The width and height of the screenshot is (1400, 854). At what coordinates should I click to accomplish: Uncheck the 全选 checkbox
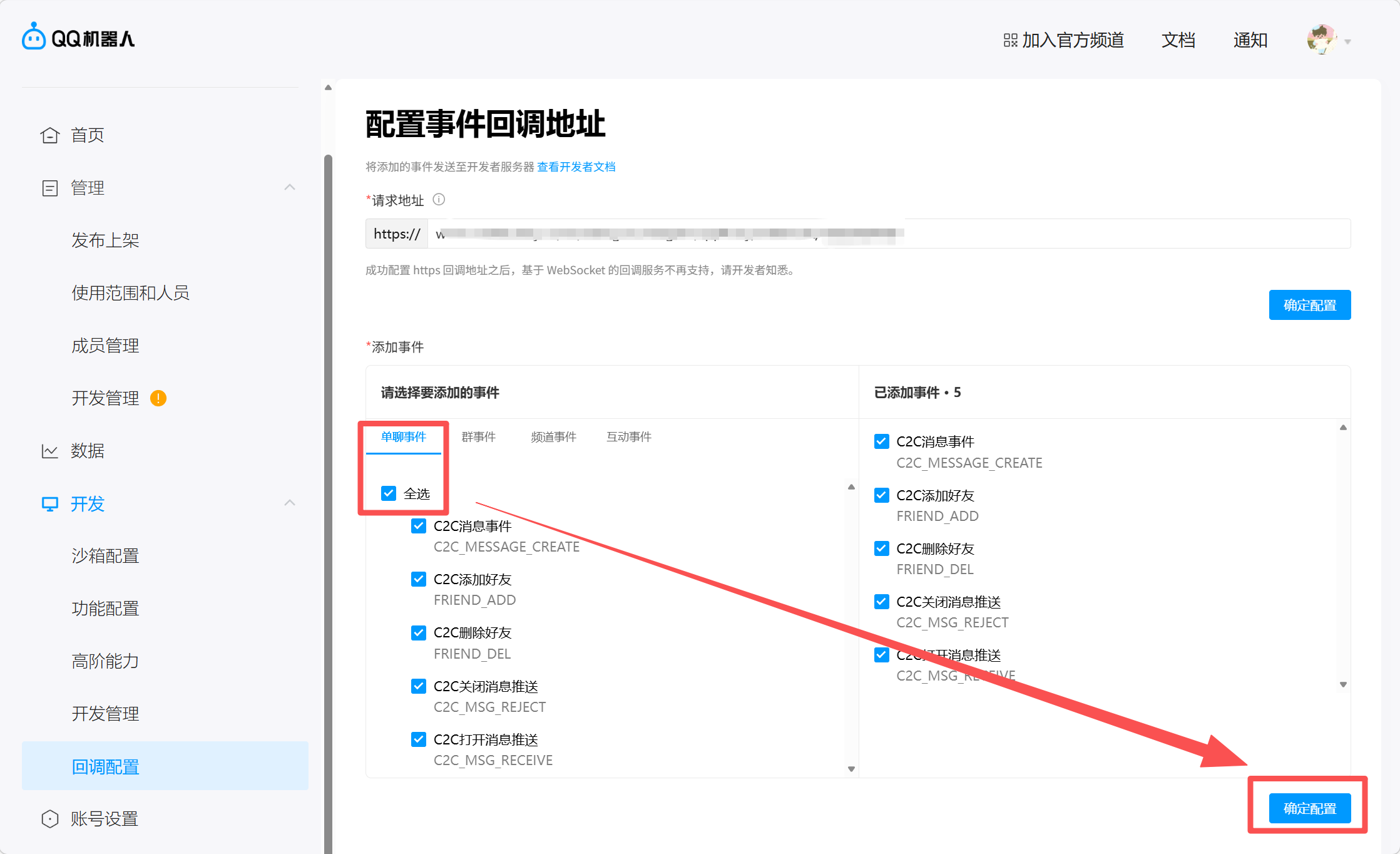(x=389, y=493)
